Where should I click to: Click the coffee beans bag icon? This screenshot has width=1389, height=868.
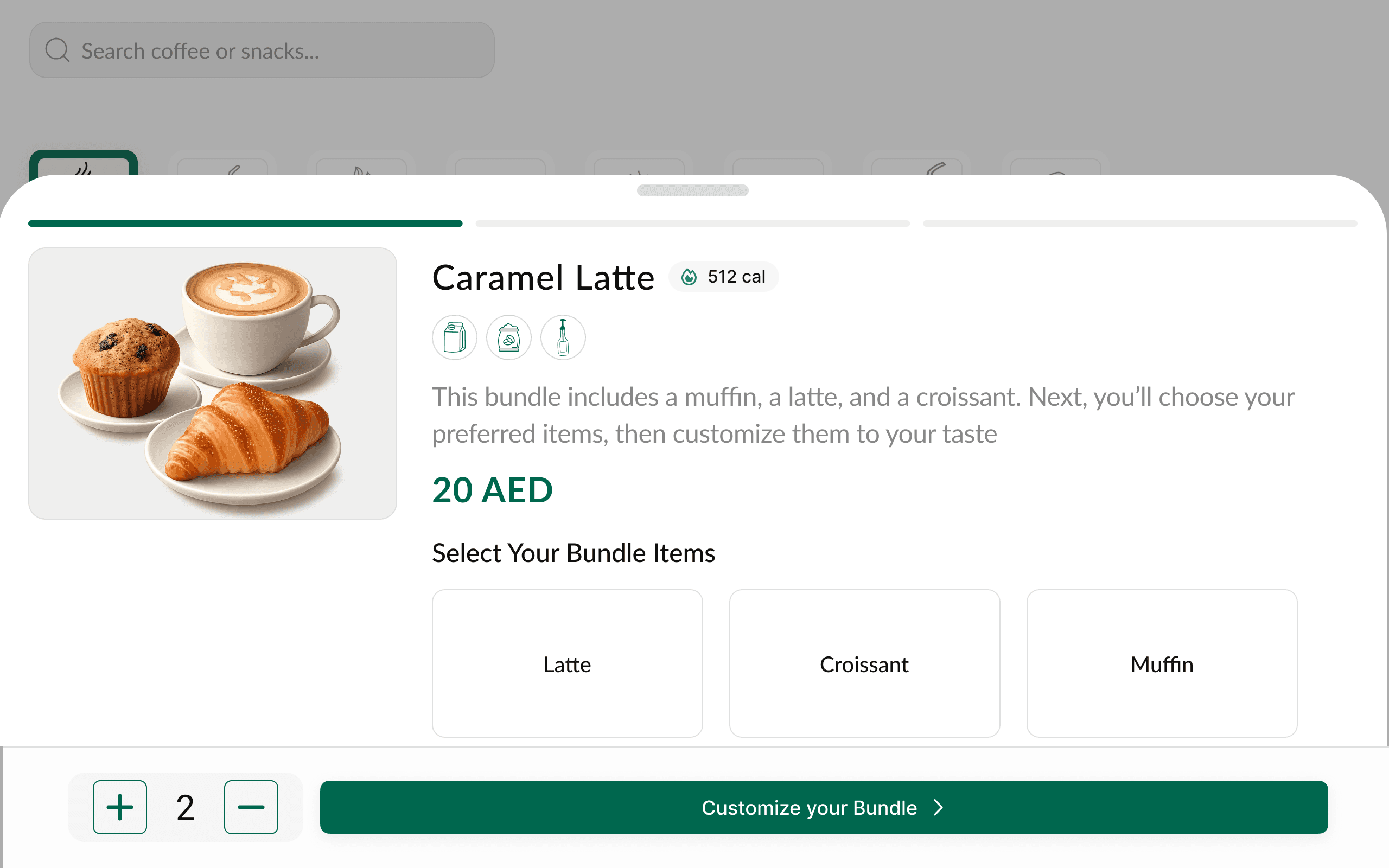point(508,337)
